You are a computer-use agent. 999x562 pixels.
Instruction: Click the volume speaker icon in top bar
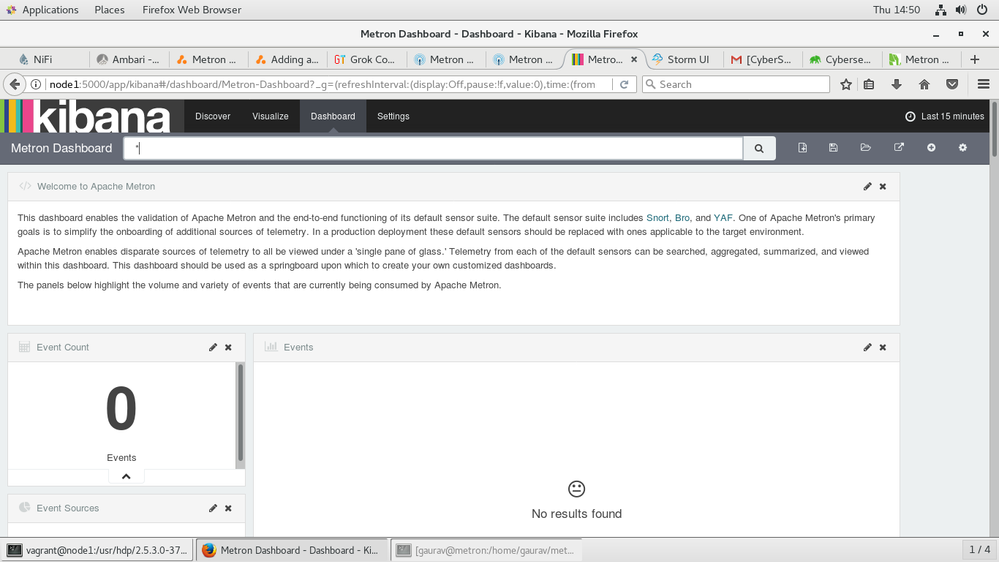[x=961, y=10]
